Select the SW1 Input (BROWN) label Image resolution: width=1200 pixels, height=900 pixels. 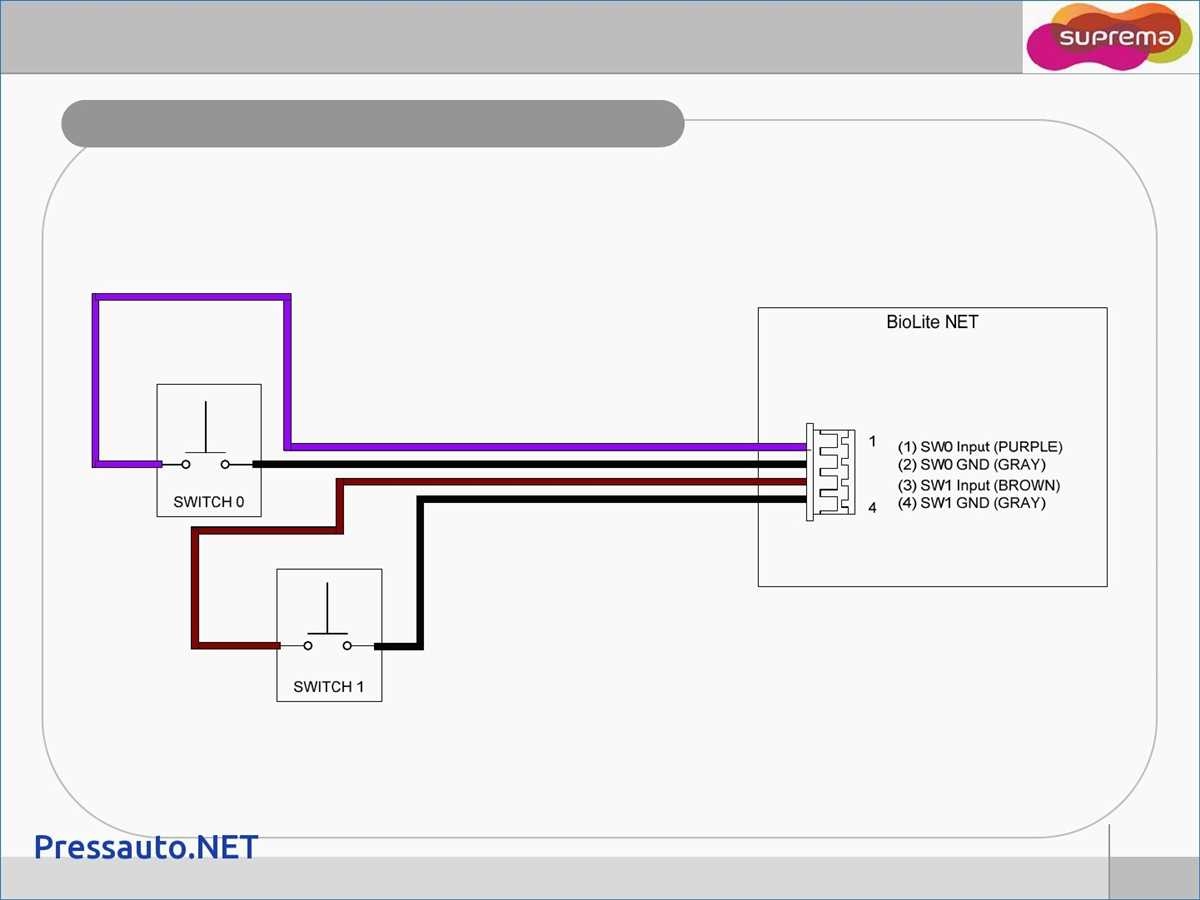pos(980,484)
